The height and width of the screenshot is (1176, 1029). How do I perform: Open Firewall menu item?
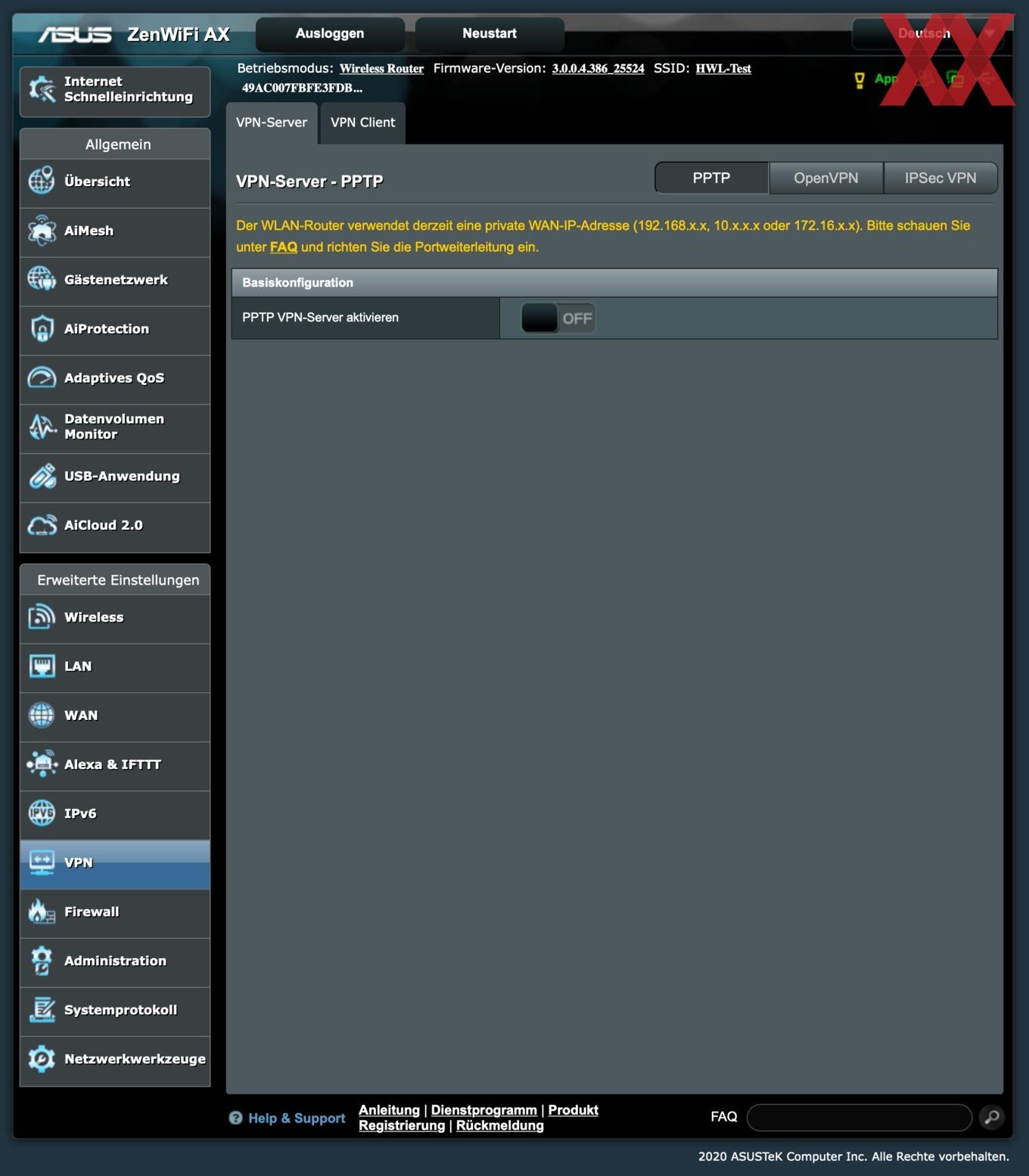(x=115, y=912)
